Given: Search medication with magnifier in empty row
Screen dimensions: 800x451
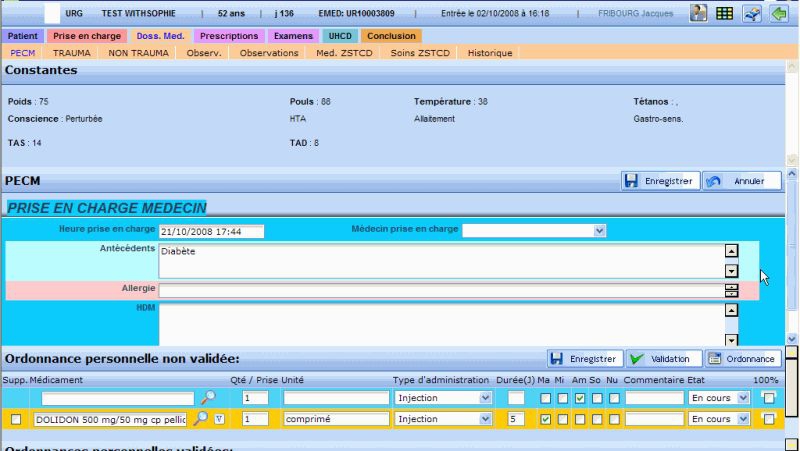Looking at the screenshot, I should [208, 397].
